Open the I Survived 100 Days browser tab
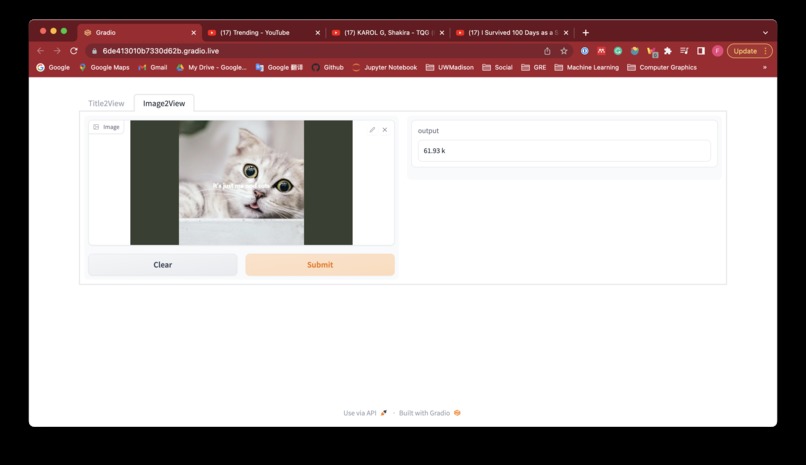Image resolution: width=806 pixels, height=465 pixels. (512, 32)
